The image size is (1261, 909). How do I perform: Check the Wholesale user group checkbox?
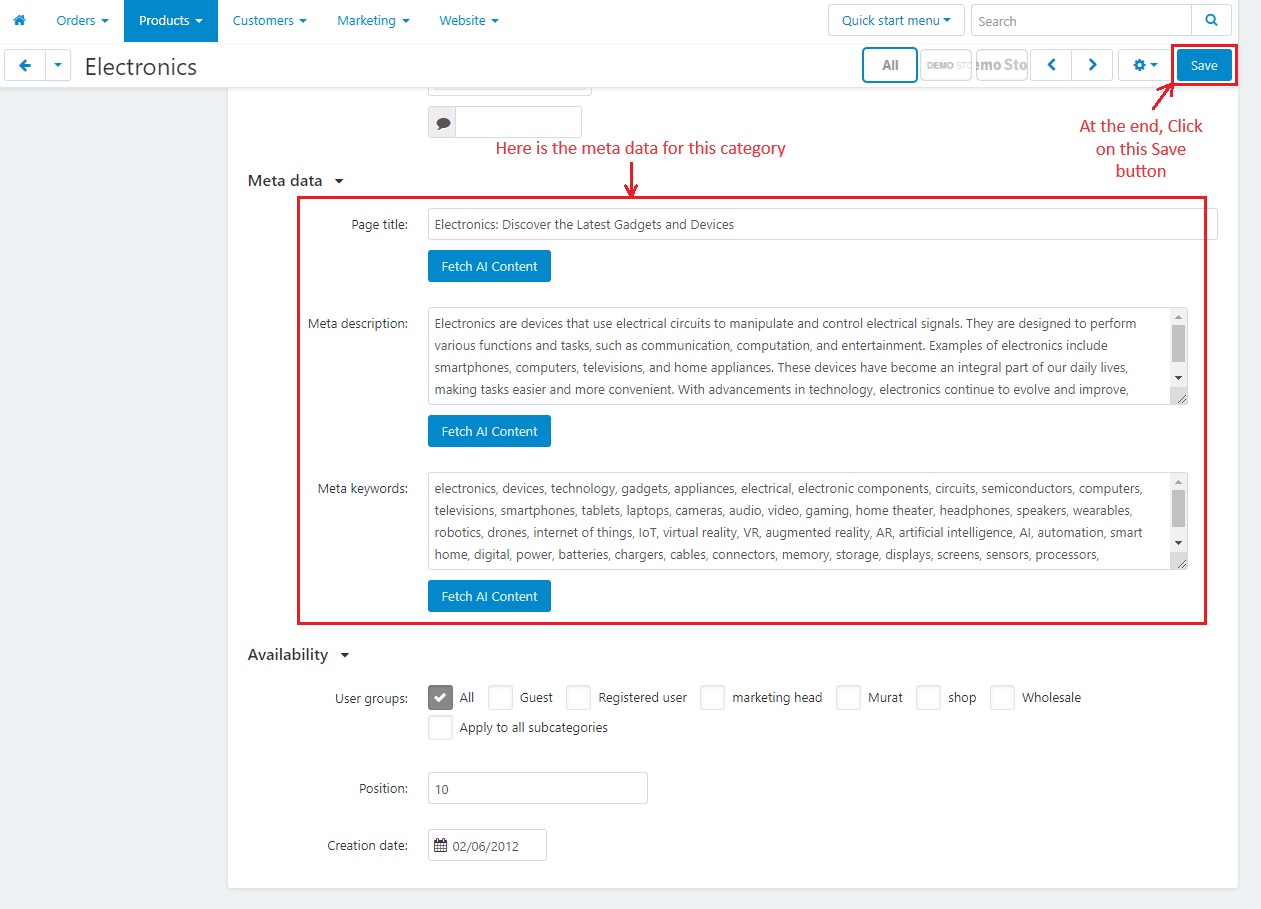[1002, 697]
